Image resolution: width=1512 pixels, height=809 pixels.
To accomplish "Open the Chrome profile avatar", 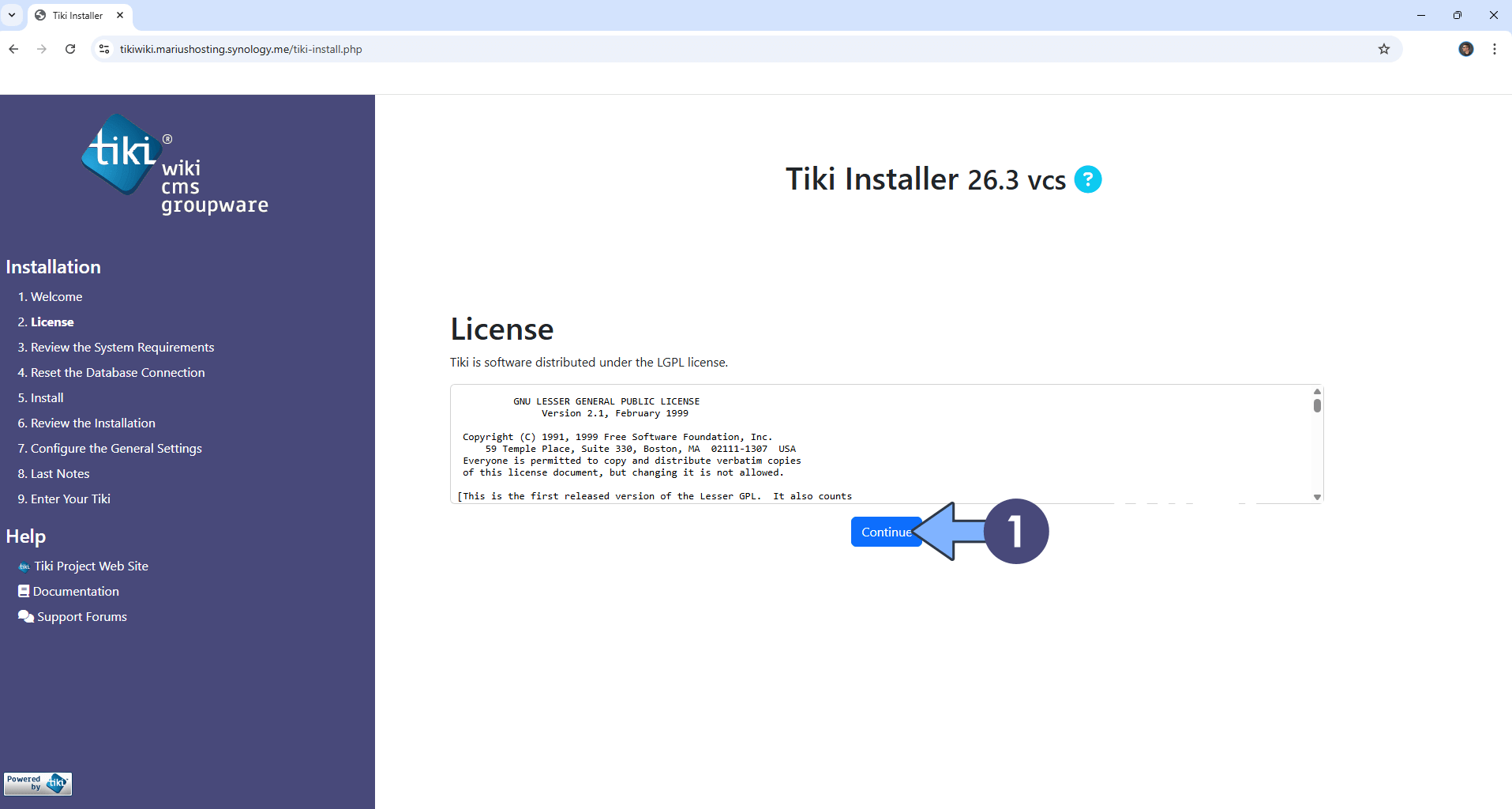I will point(1465,49).
